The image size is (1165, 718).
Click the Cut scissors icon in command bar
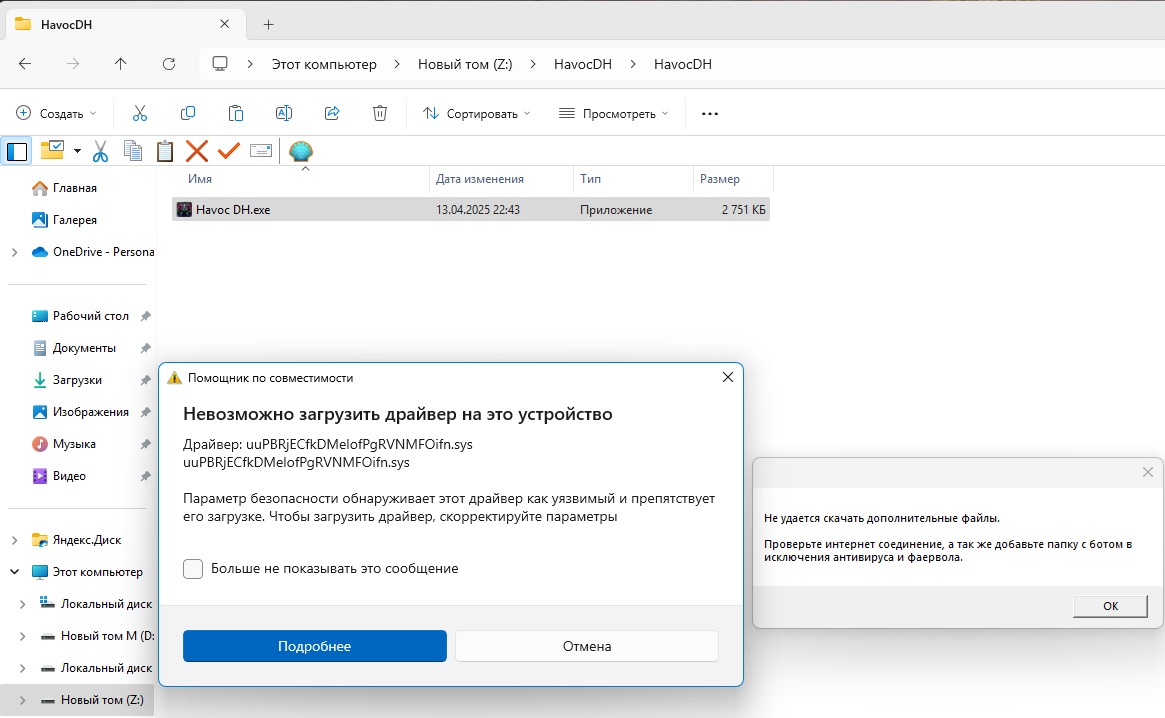(140, 113)
